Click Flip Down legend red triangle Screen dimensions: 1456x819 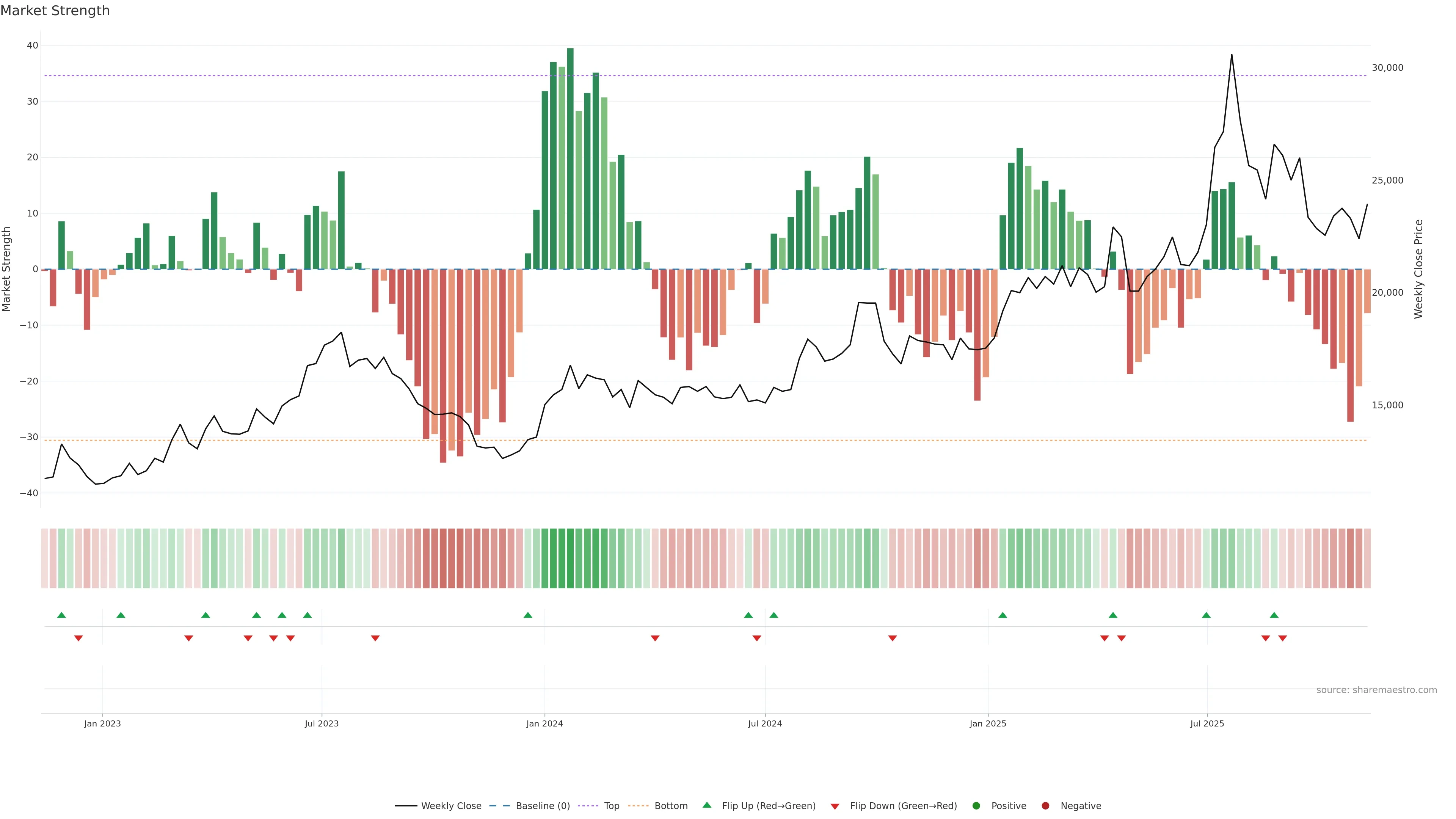point(835,806)
